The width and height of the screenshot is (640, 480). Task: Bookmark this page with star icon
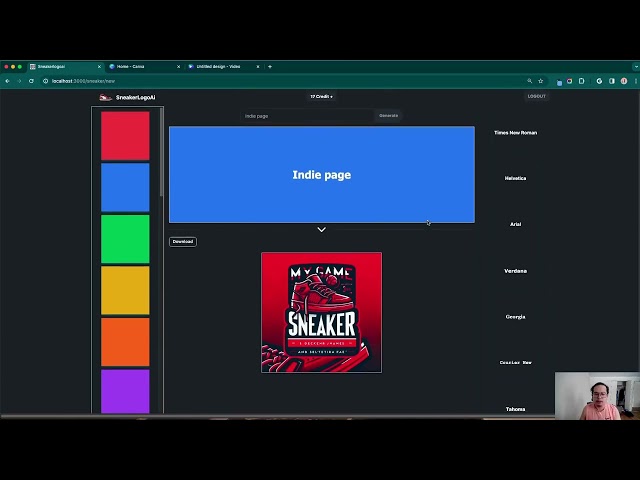541,81
